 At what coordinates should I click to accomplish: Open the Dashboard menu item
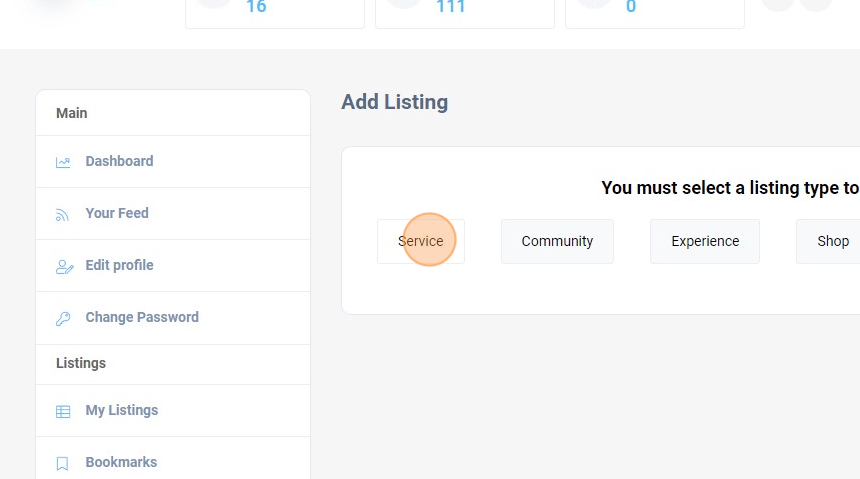tap(119, 161)
